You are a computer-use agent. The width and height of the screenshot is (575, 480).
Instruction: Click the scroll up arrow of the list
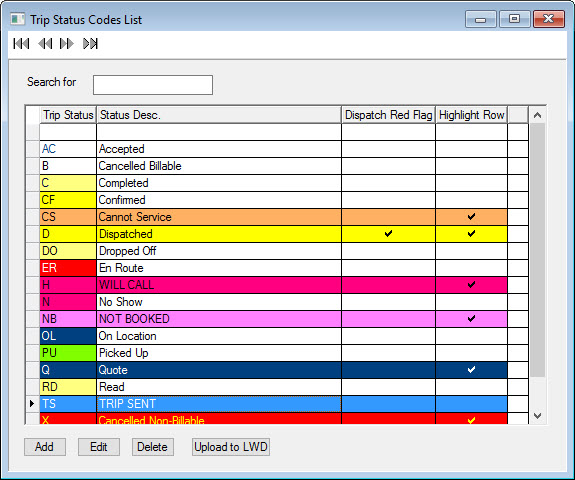coord(538,115)
